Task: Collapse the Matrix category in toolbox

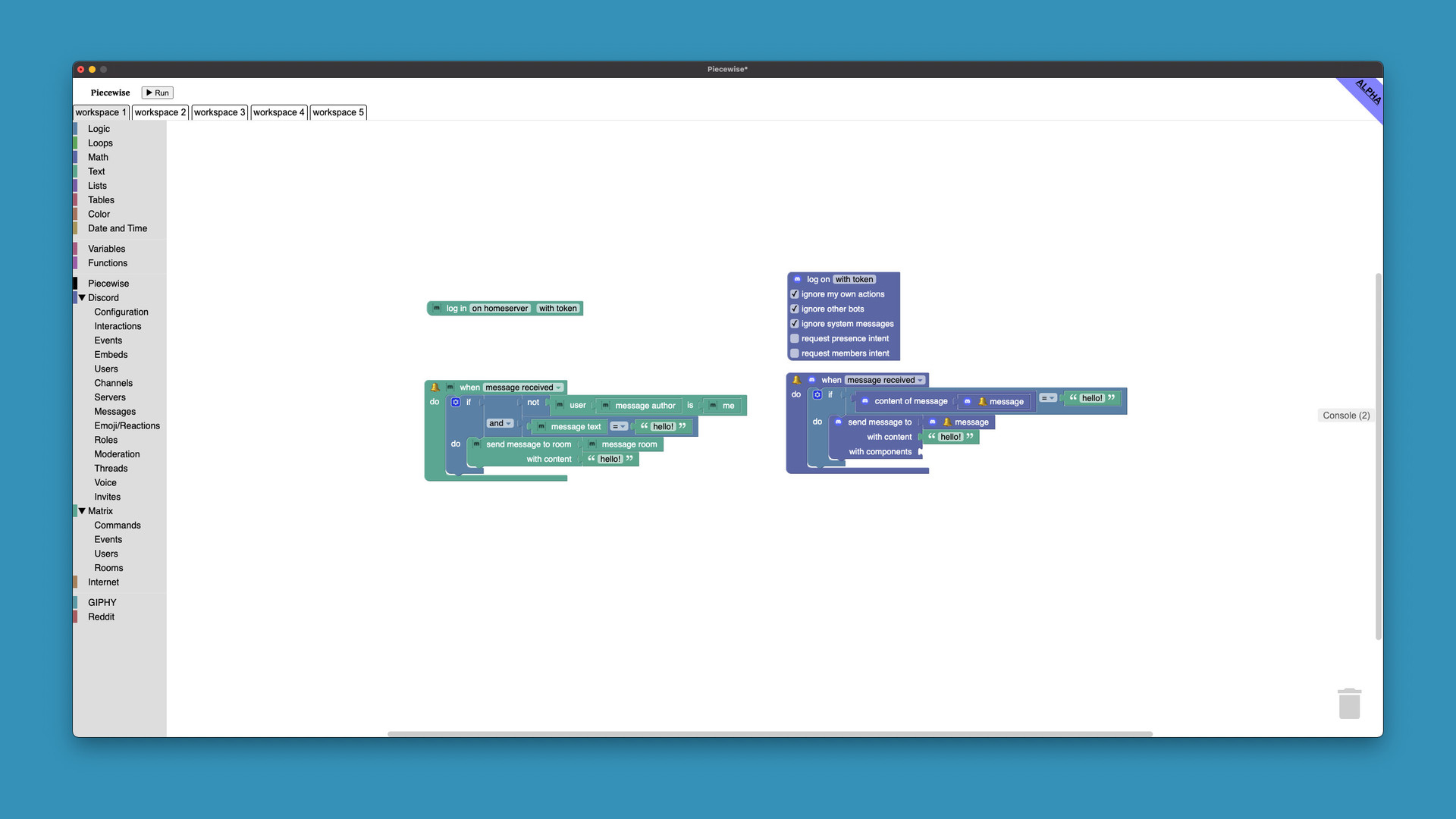Action: [x=82, y=511]
